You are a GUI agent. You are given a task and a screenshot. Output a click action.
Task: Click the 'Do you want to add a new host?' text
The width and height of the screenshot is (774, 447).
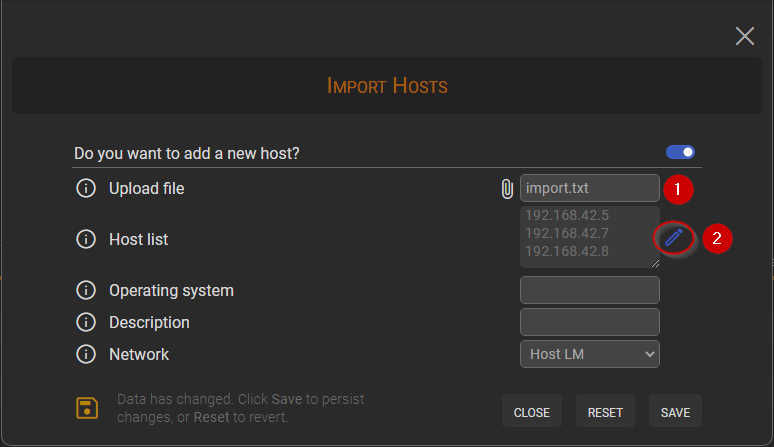(x=187, y=153)
